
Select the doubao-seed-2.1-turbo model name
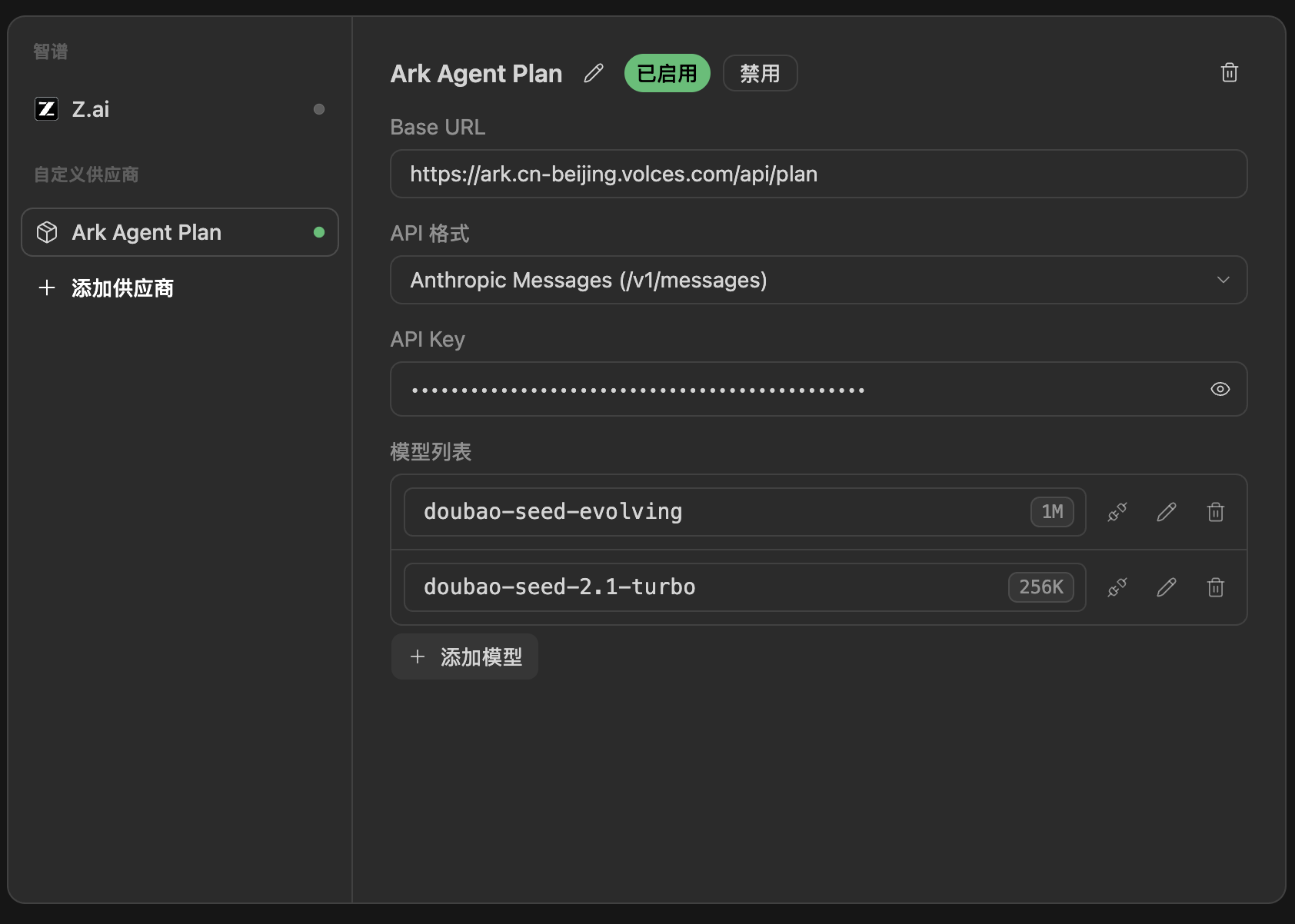point(560,587)
